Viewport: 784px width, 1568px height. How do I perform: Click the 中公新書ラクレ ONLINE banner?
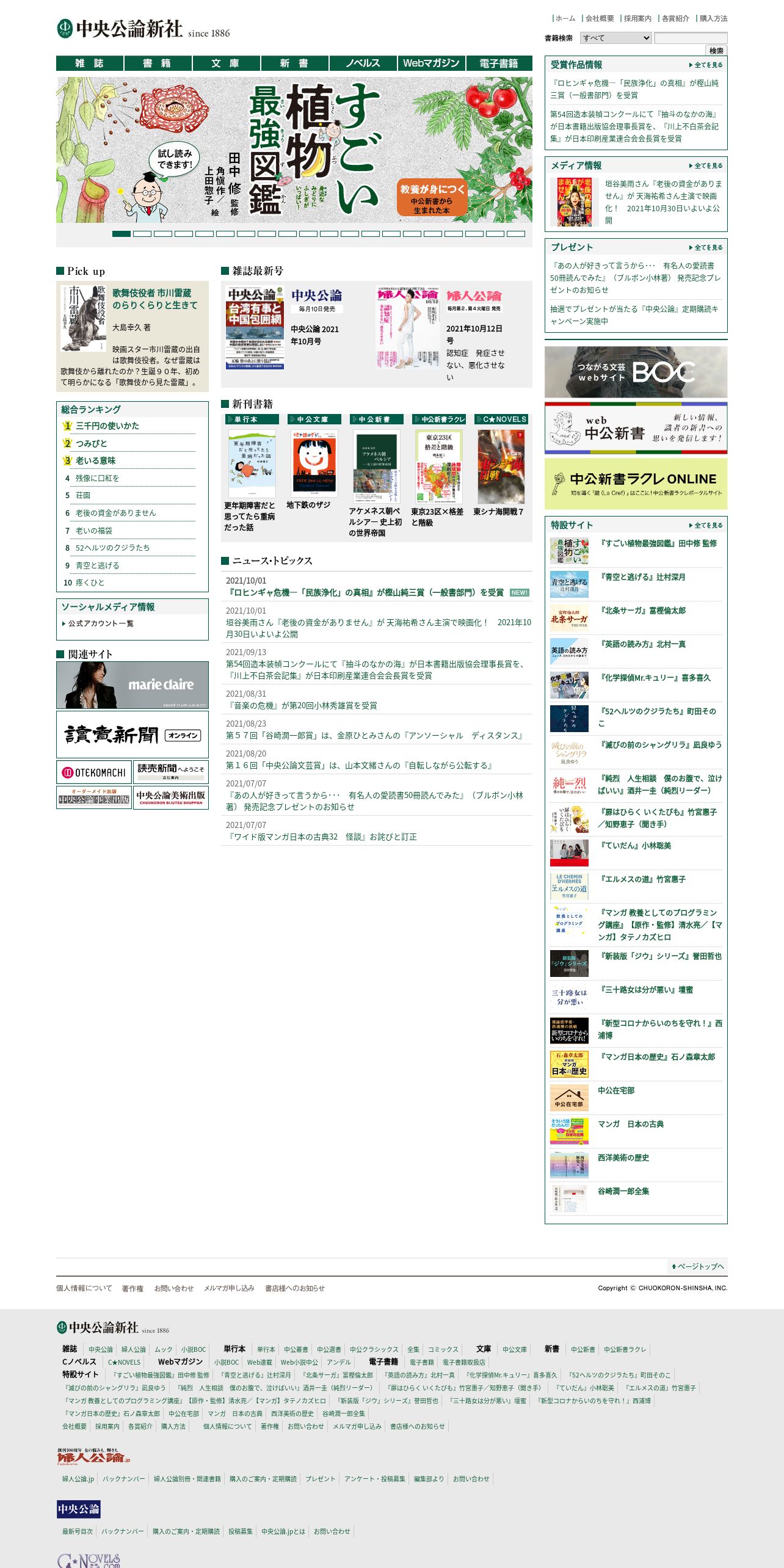pos(636,484)
